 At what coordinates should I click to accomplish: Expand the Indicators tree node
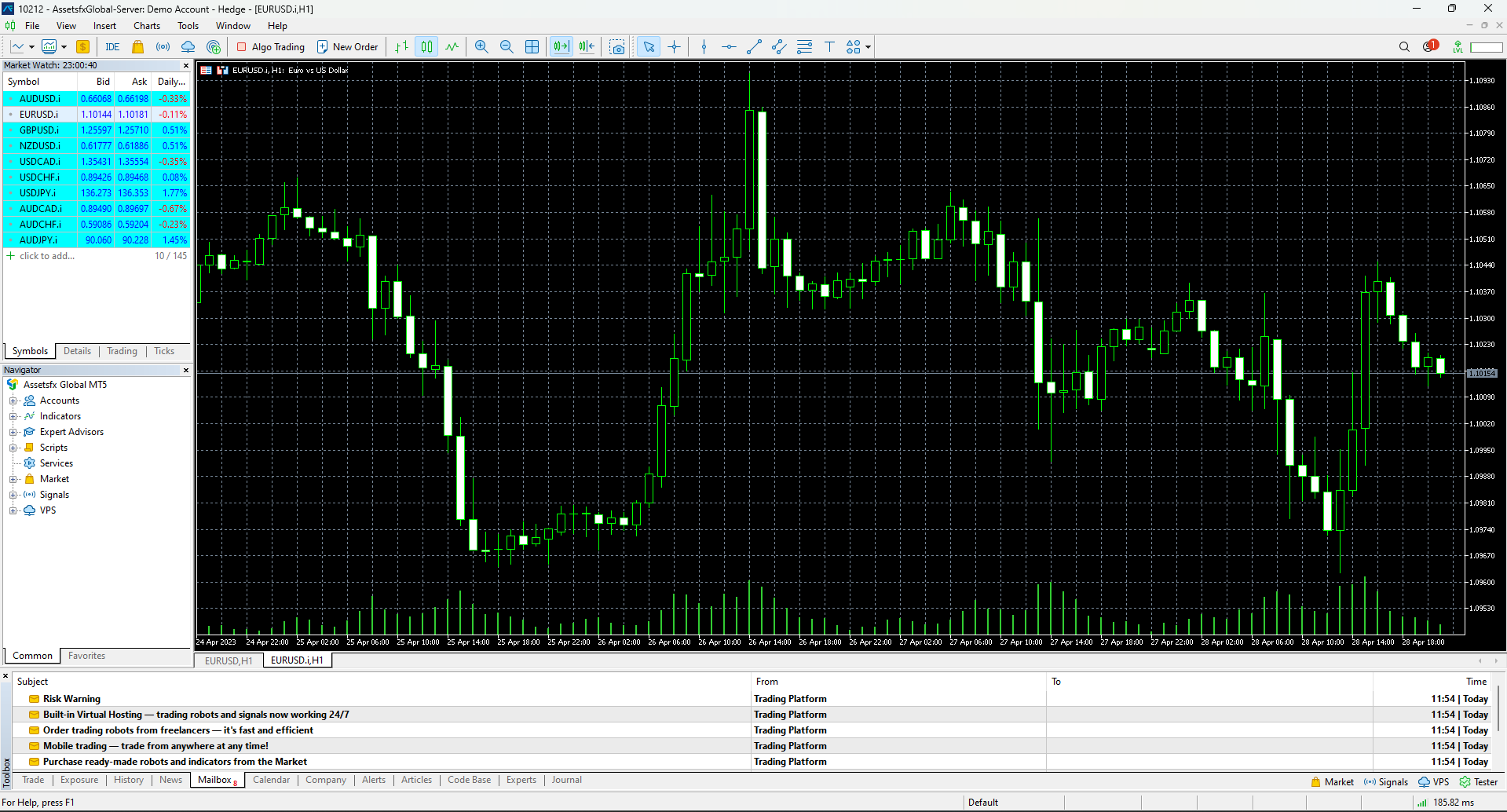pos(13,416)
